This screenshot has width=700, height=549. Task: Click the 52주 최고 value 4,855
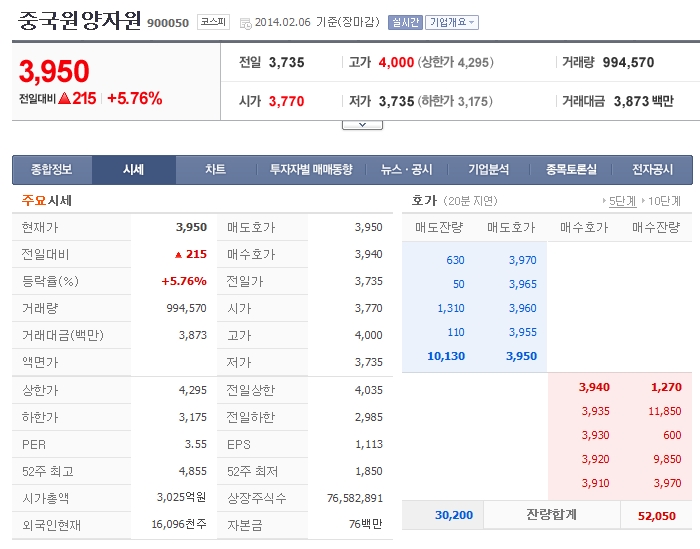[193, 471]
